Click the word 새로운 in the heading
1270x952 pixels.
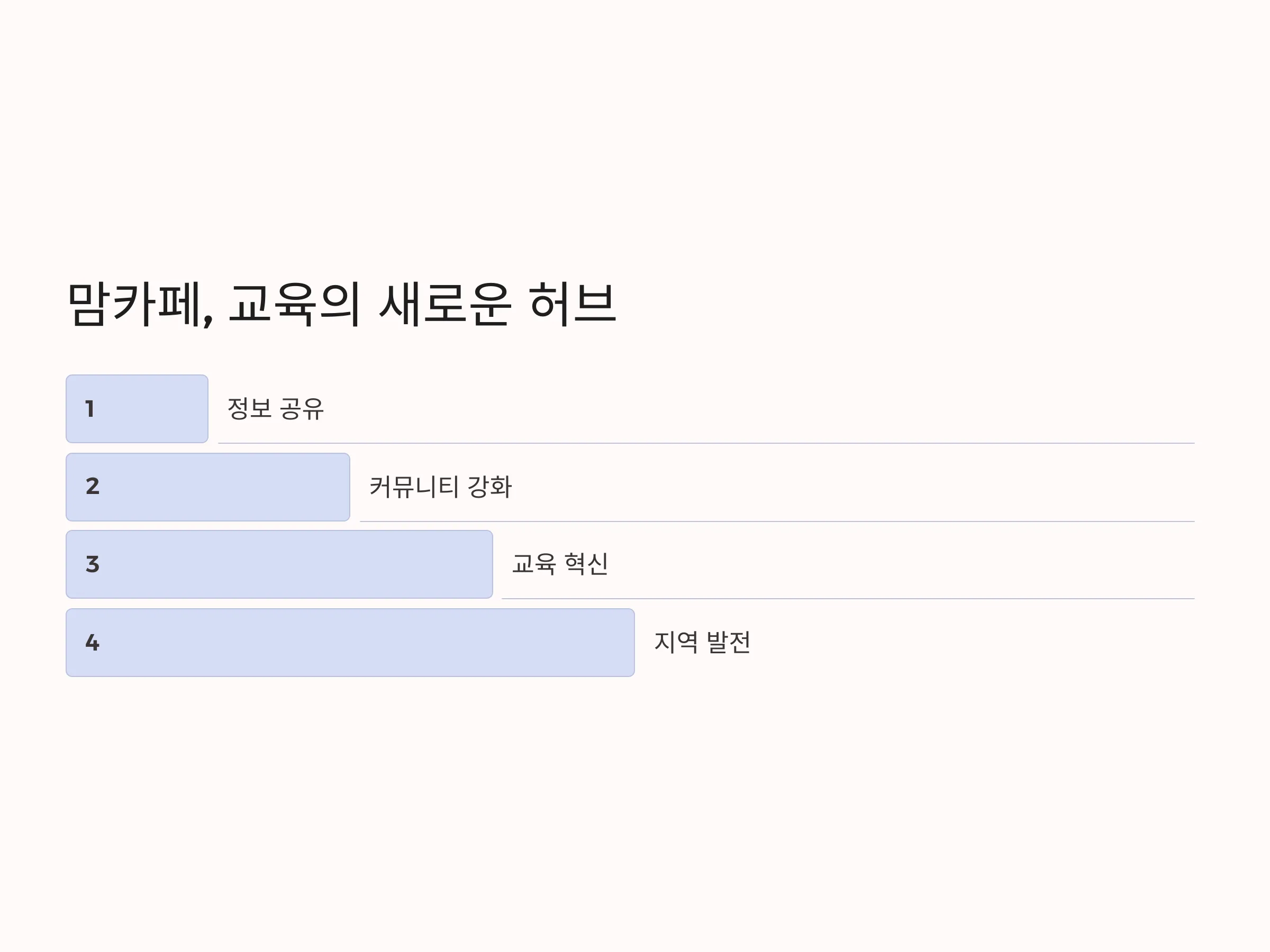[444, 304]
